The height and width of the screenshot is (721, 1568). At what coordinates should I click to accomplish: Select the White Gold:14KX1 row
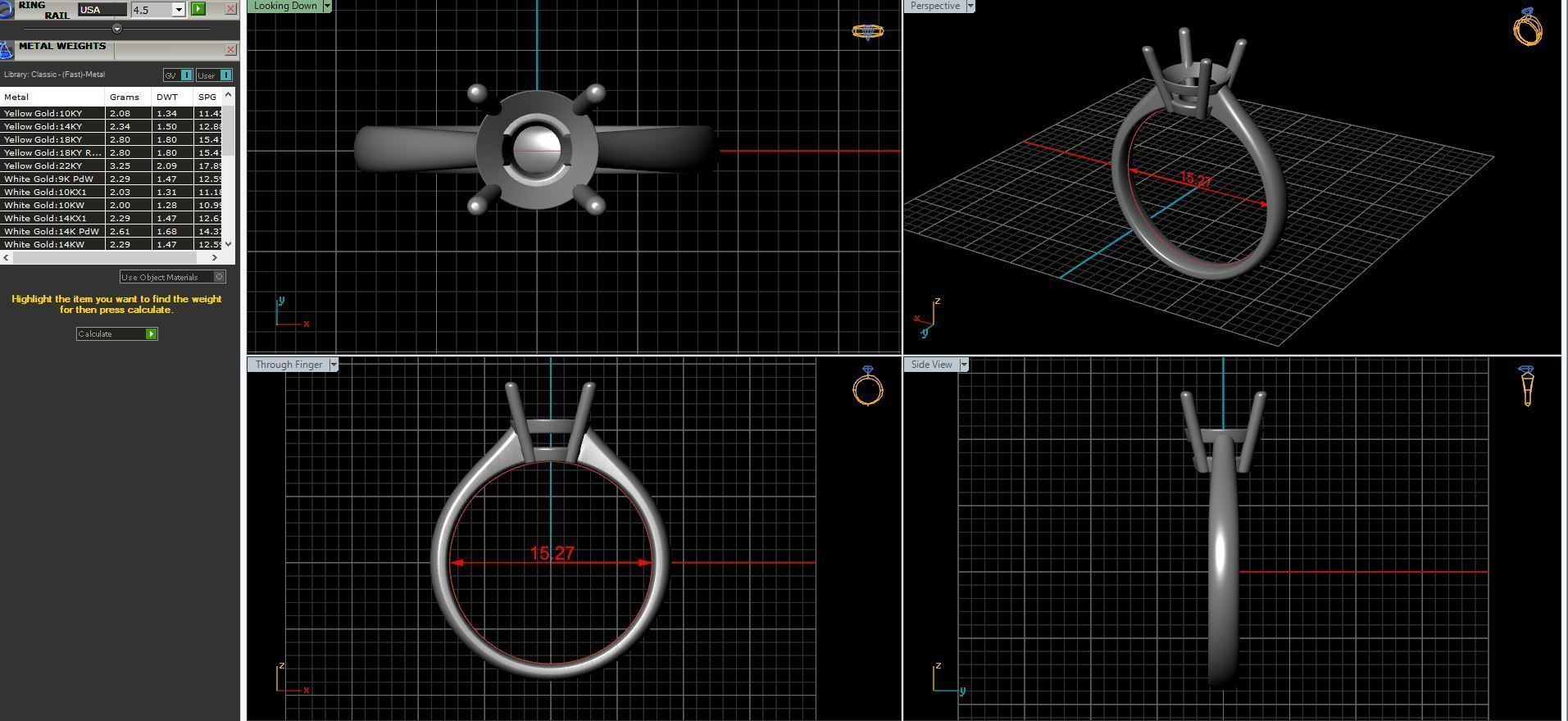point(111,218)
